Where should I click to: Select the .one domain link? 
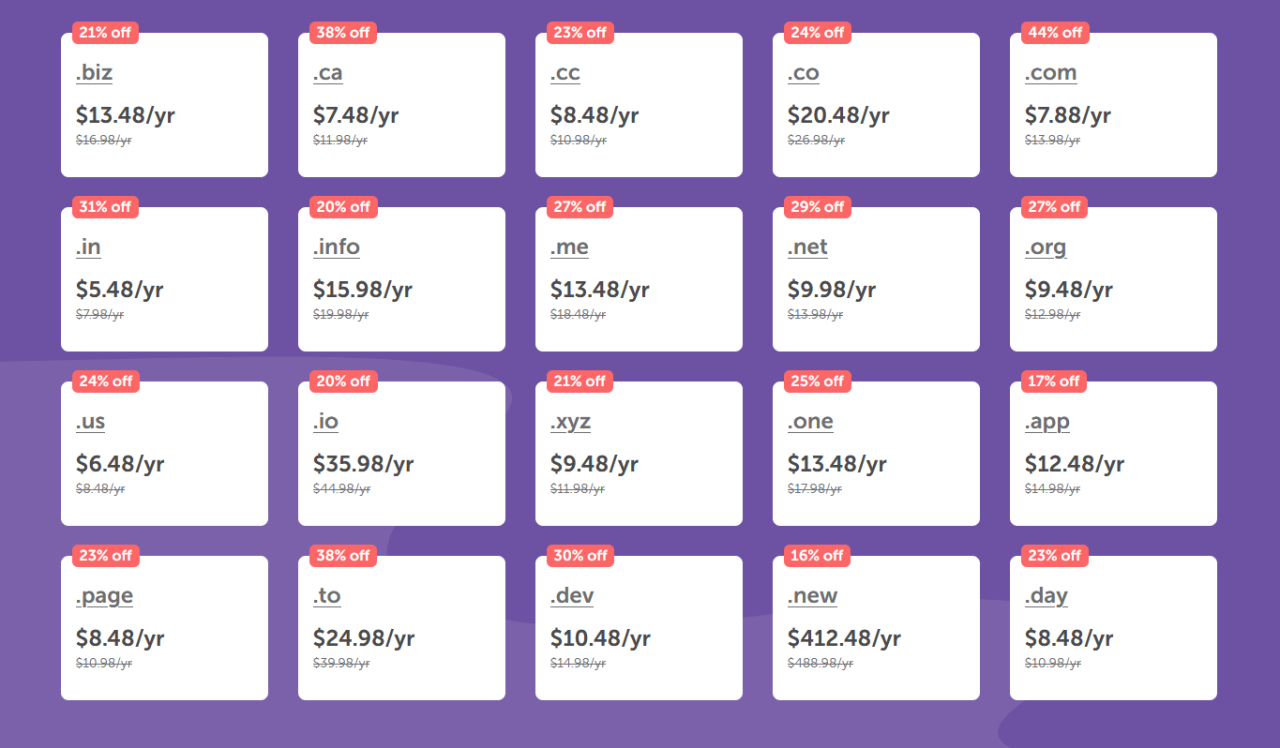[810, 421]
